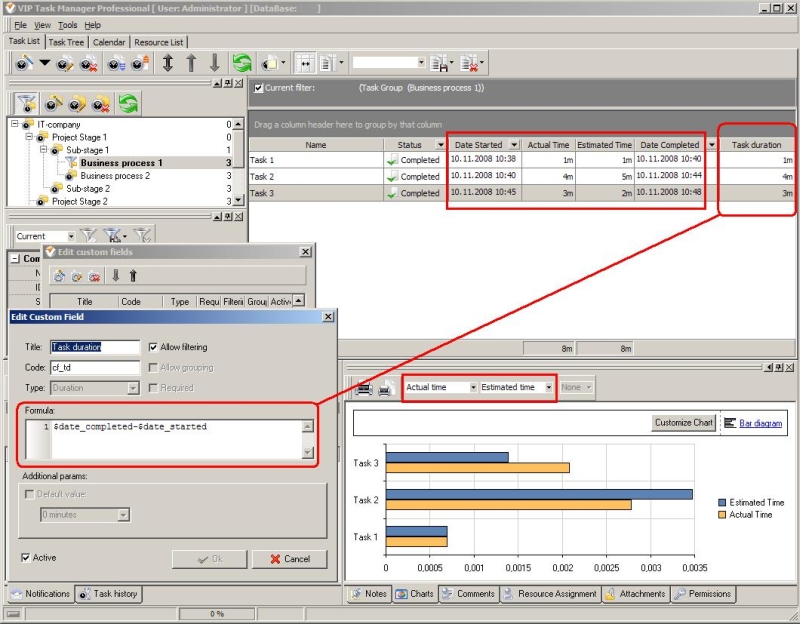Disable the Current filter checkbox
Image resolution: width=800 pixels, height=624 pixels.
click(x=259, y=88)
